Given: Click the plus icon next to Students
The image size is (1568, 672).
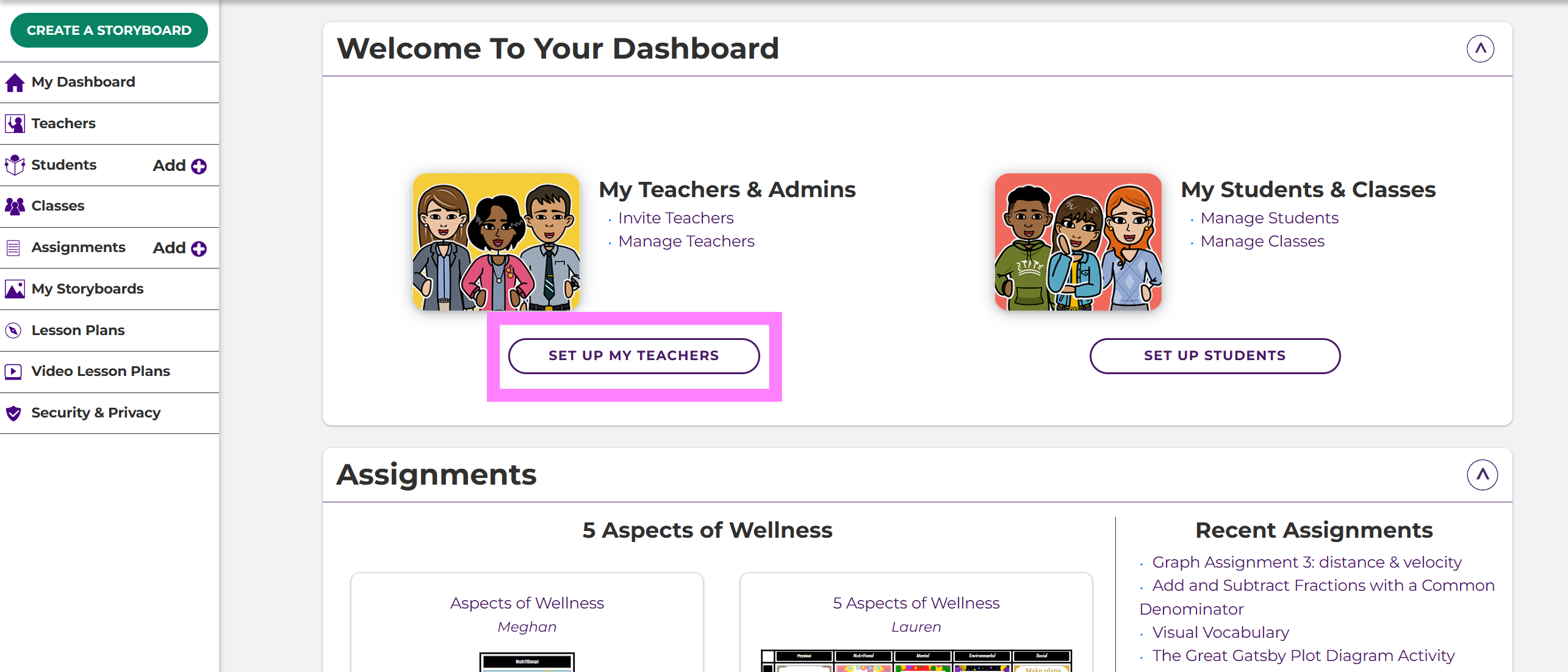Looking at the screenshot, I should (x=199, y=166).
